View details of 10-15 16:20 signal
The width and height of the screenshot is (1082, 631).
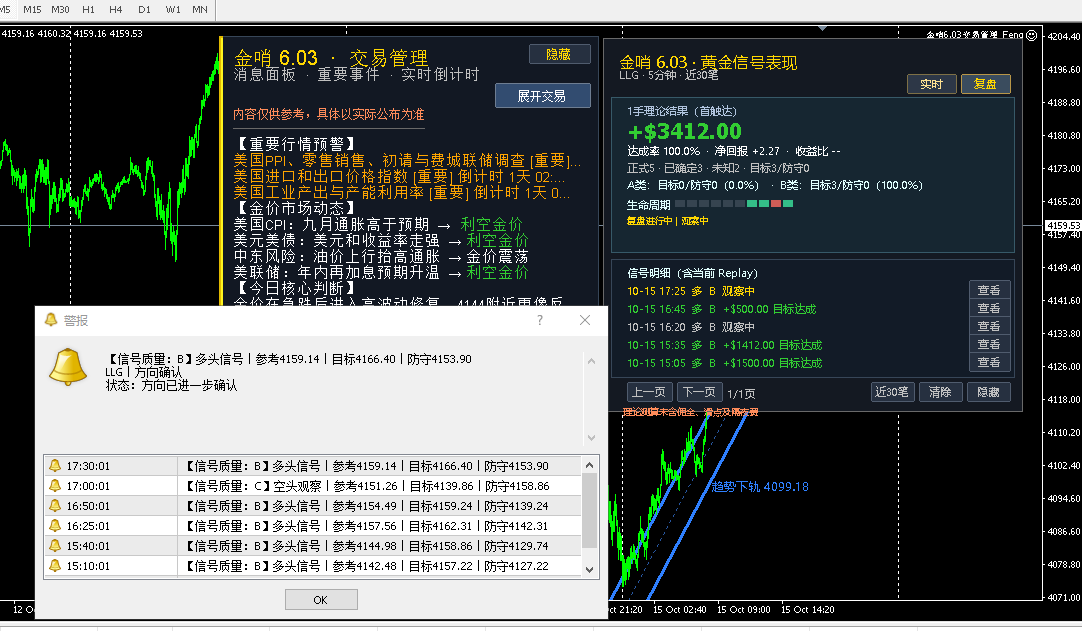click(x=990, y=327)
